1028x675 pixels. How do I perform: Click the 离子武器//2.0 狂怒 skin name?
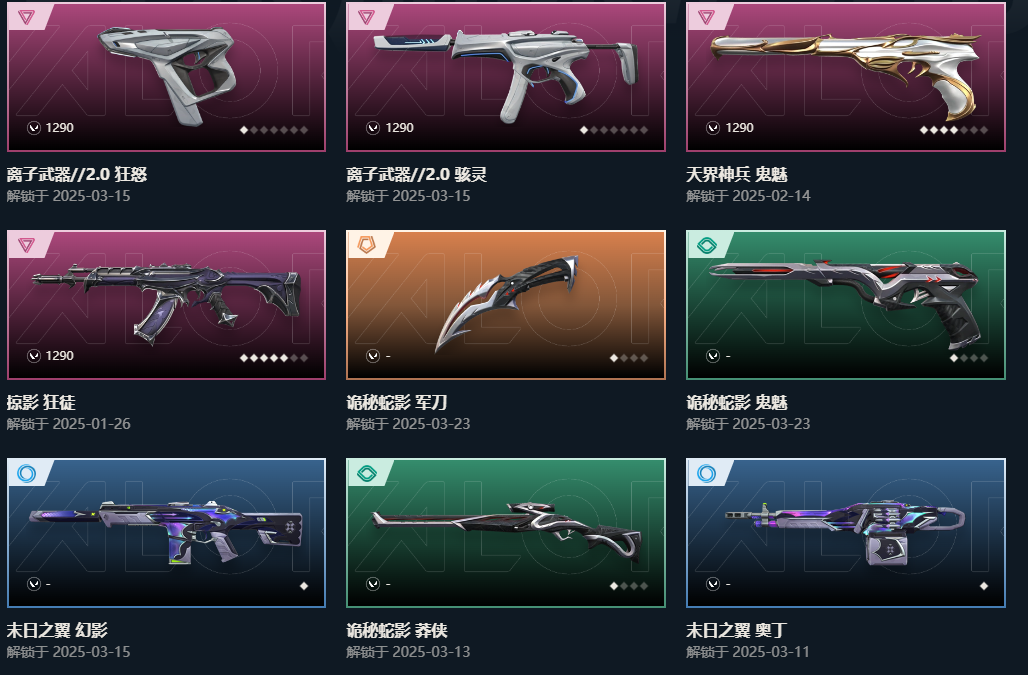(77, 174)
